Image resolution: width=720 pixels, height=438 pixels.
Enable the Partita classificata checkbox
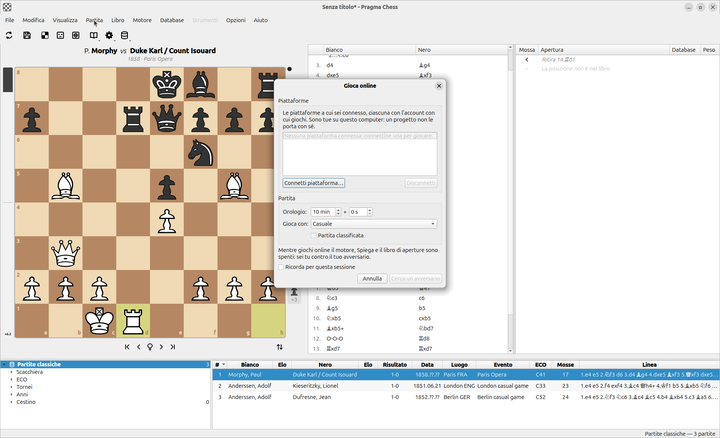(x=314, y=236)
